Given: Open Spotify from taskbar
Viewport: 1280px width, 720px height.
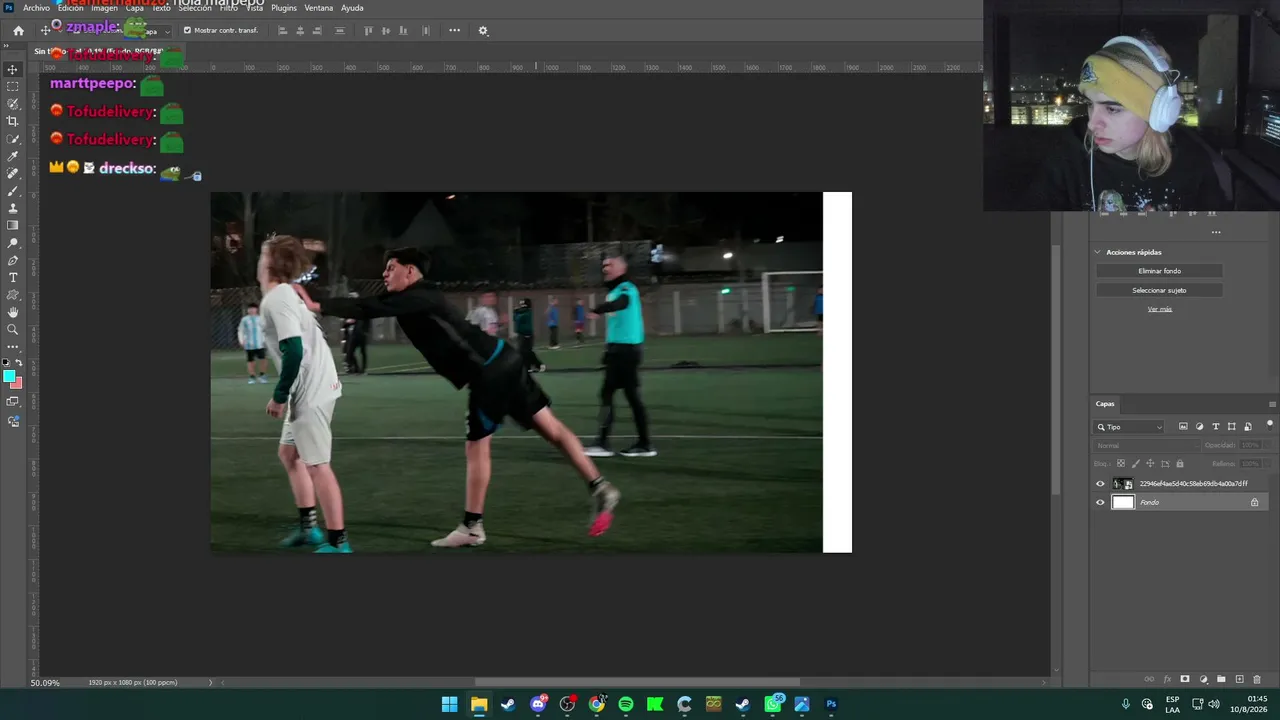Looking at the screenshot, I should [626, 704].
